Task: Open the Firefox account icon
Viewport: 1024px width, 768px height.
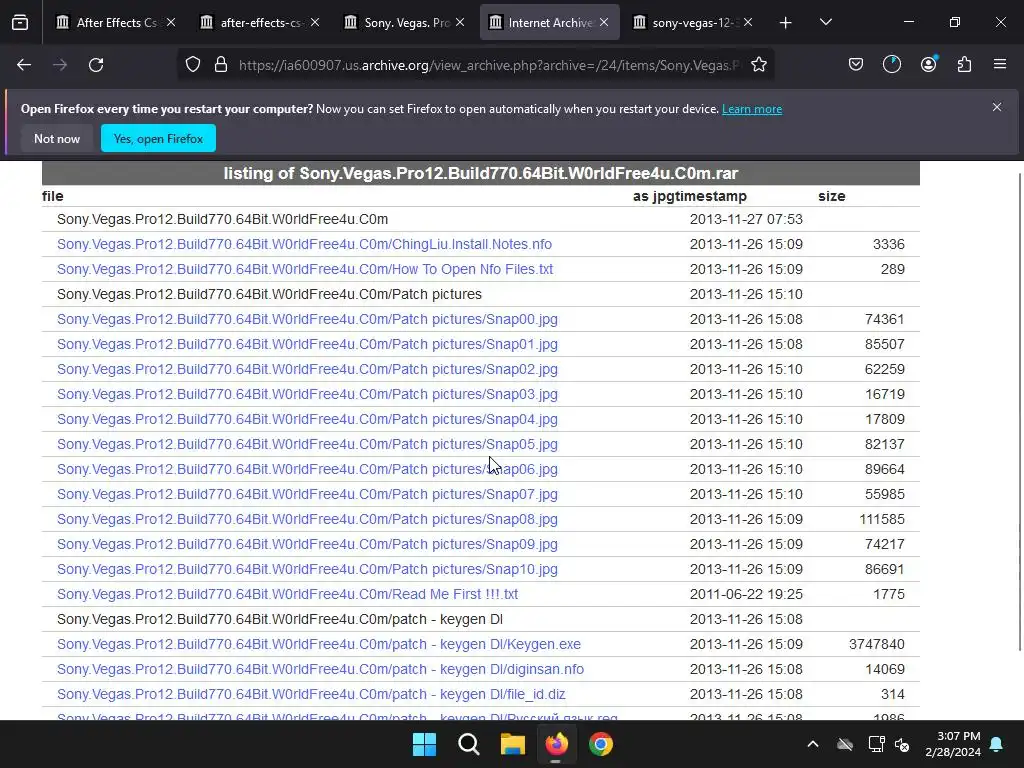Action: pyautogui.click(x=928, y=64)
